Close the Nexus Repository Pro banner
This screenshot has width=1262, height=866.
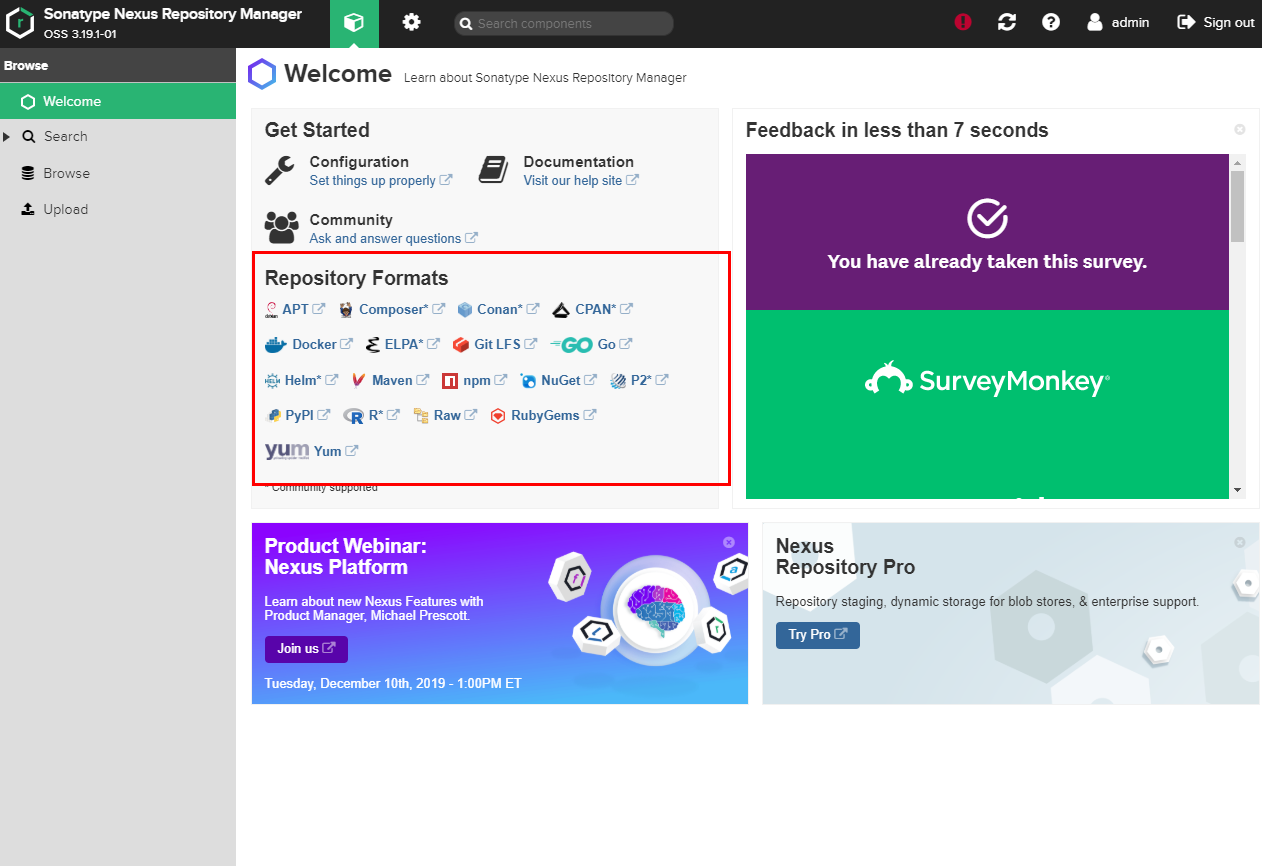[x=1240, y=542]
